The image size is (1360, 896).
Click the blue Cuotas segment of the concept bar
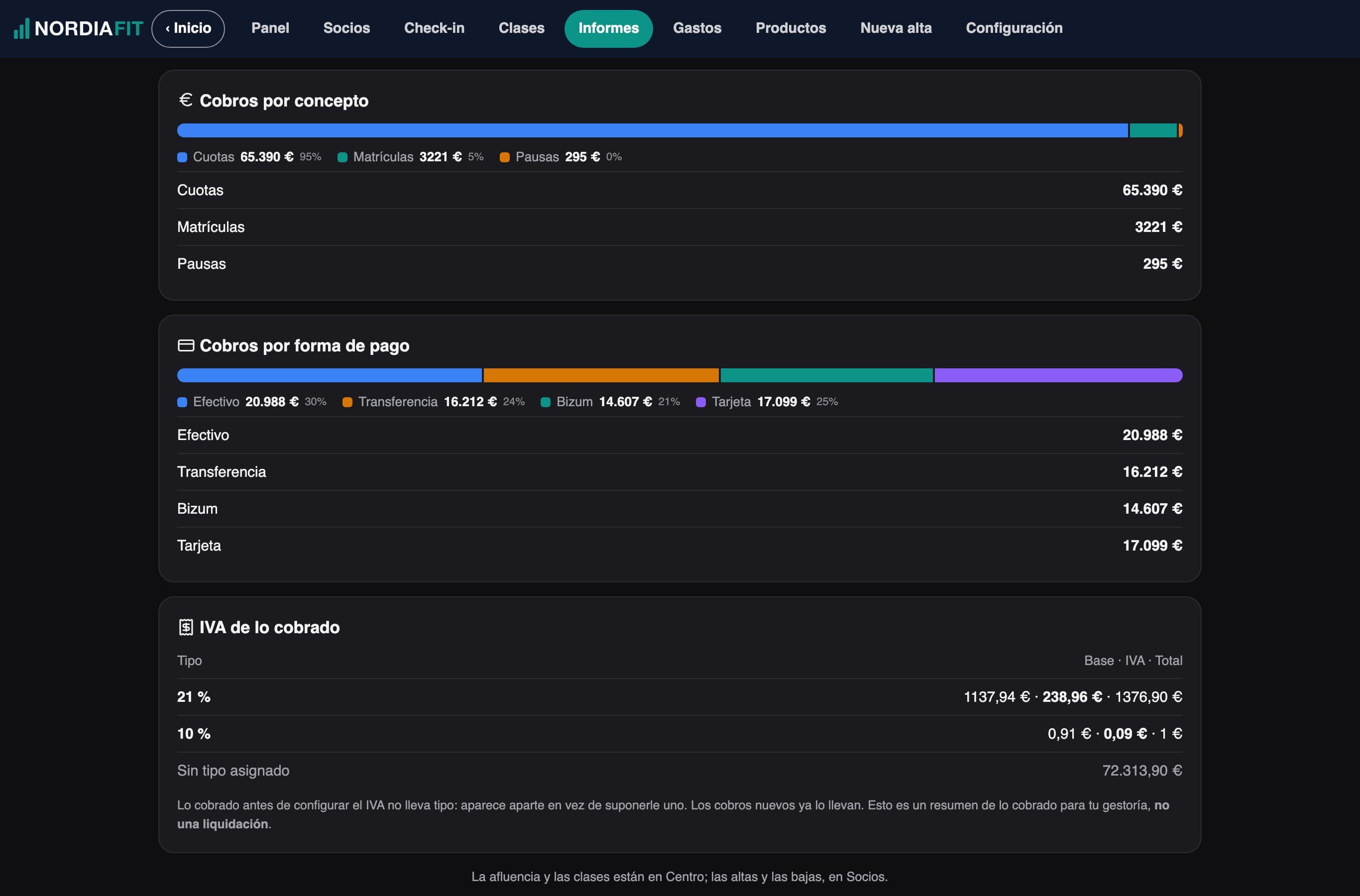pyautogui.click(x=653, y=130)
